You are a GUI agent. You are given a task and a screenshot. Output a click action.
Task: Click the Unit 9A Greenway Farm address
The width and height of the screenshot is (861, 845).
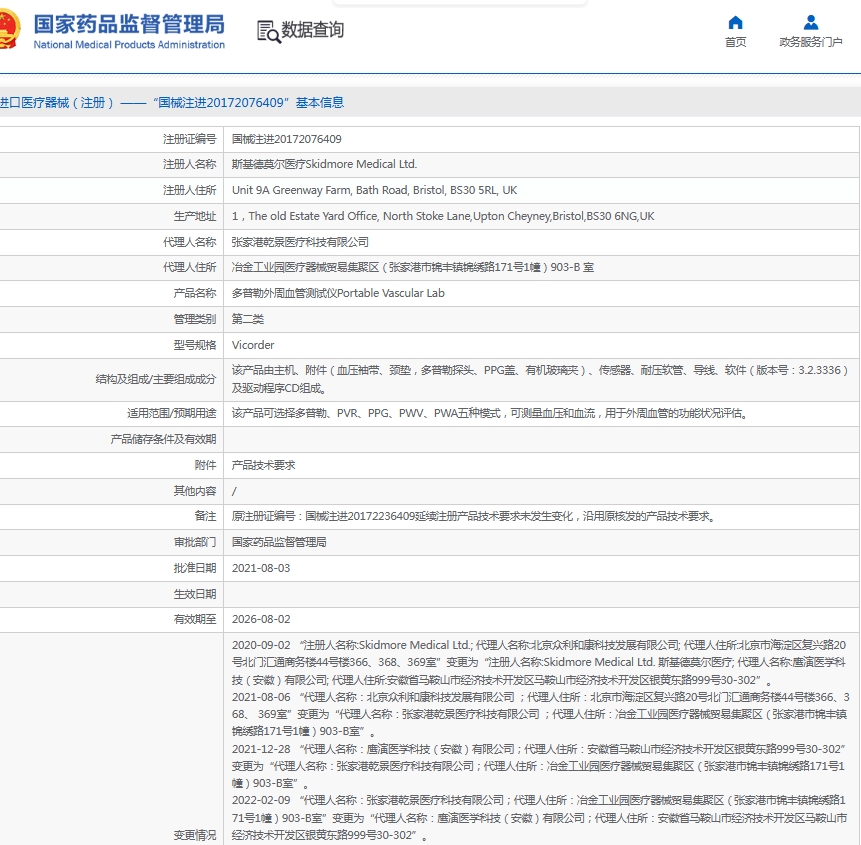[374, 190]
